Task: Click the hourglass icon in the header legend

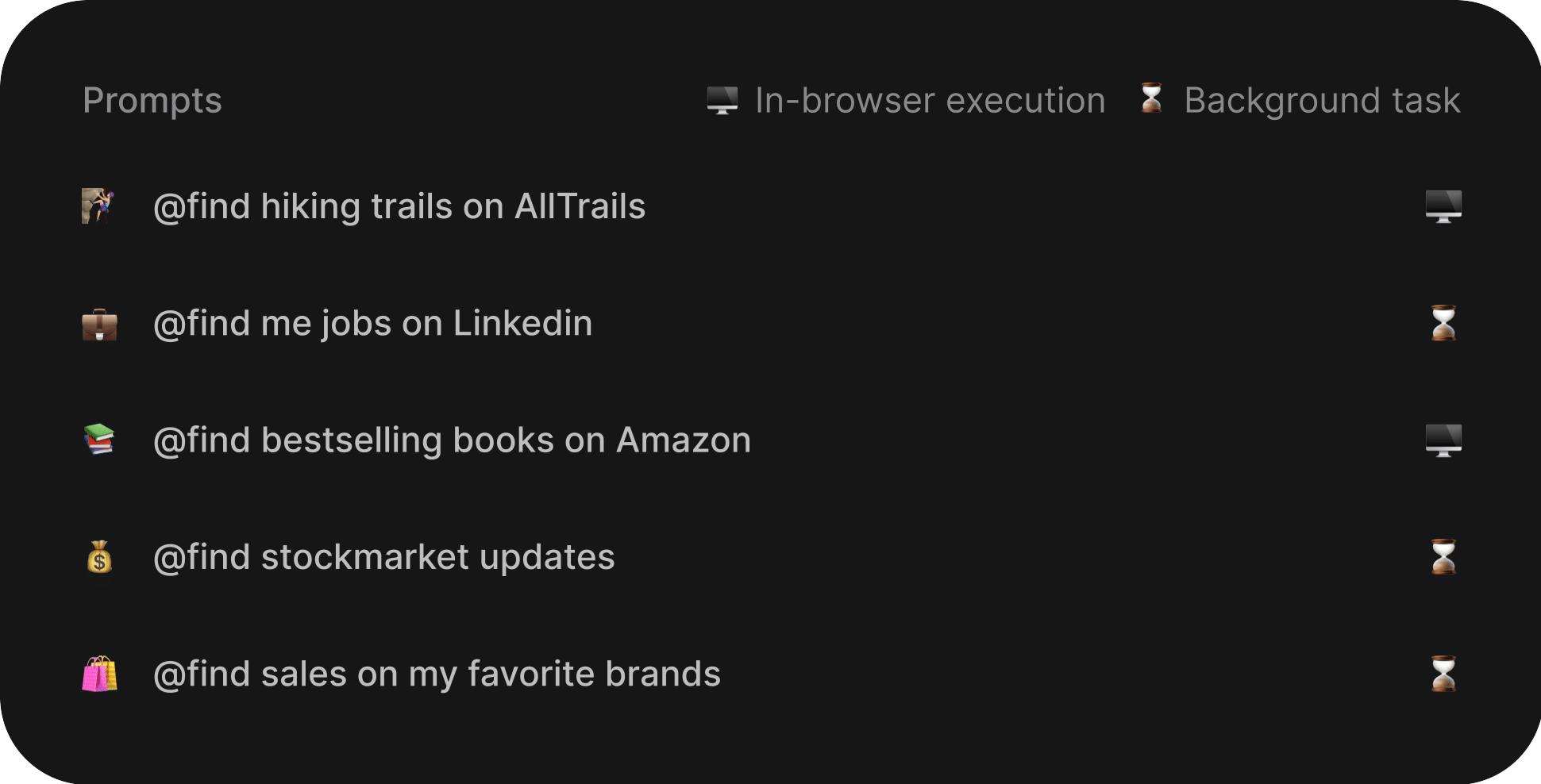Action: [1151, 98]
